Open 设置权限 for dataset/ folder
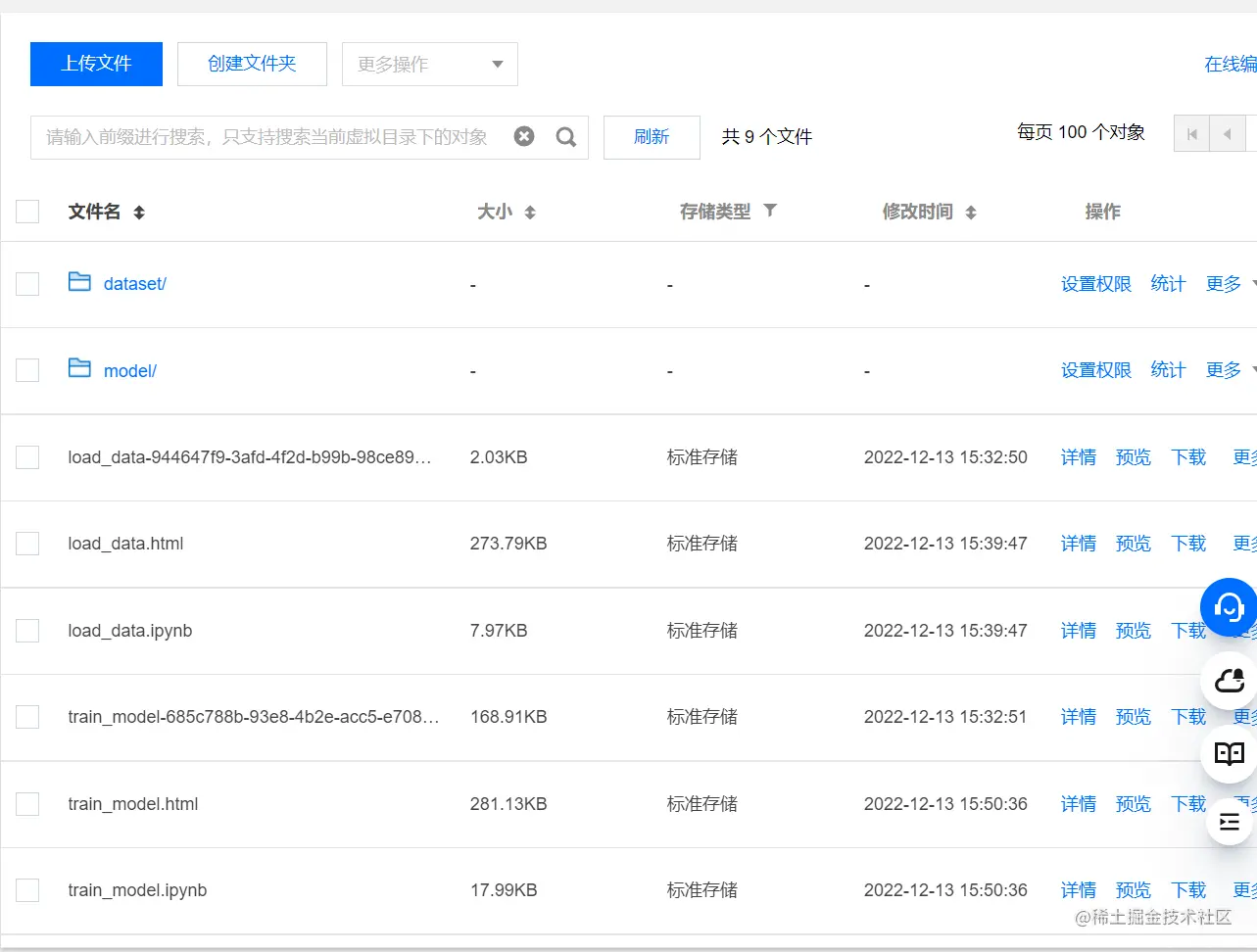Viewport: 1257px width, 952px height. [1096, 284]
